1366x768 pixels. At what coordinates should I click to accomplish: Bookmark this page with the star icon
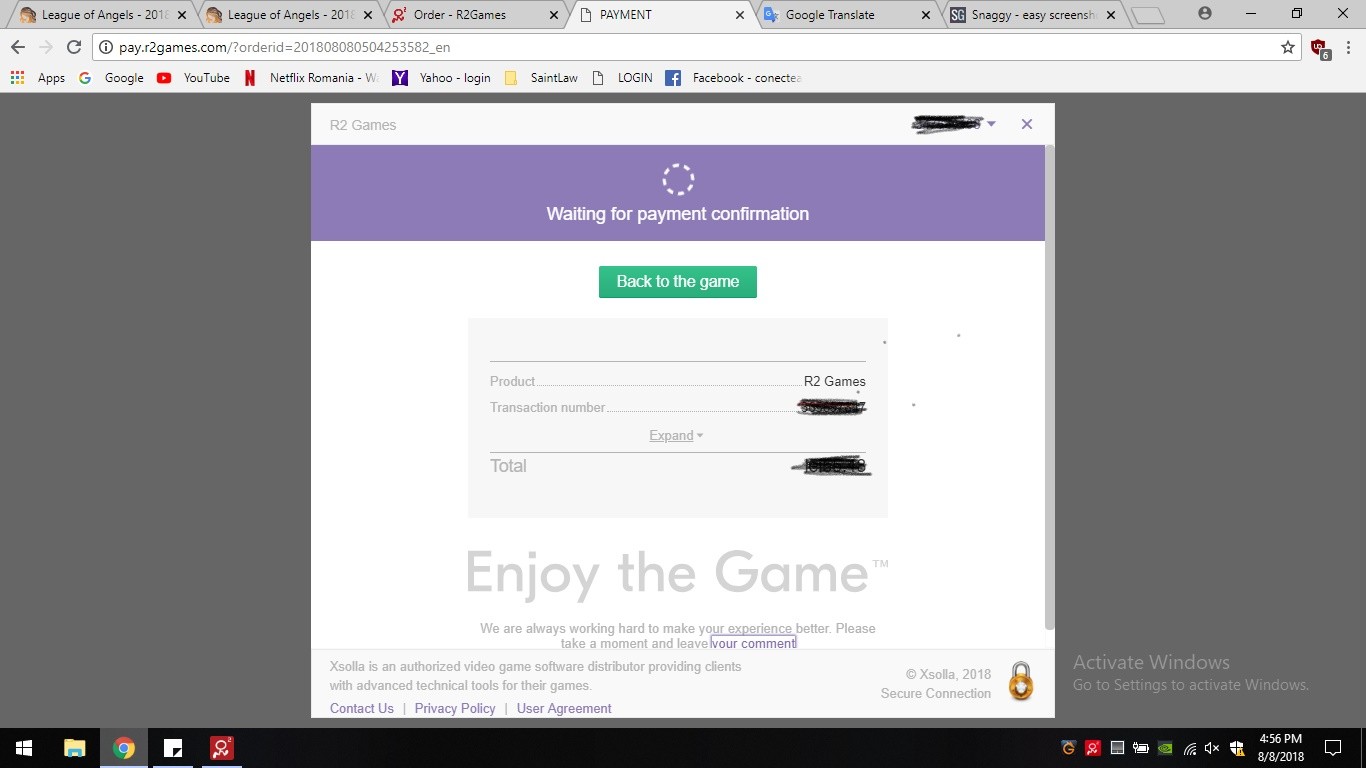click(1288, 47)
